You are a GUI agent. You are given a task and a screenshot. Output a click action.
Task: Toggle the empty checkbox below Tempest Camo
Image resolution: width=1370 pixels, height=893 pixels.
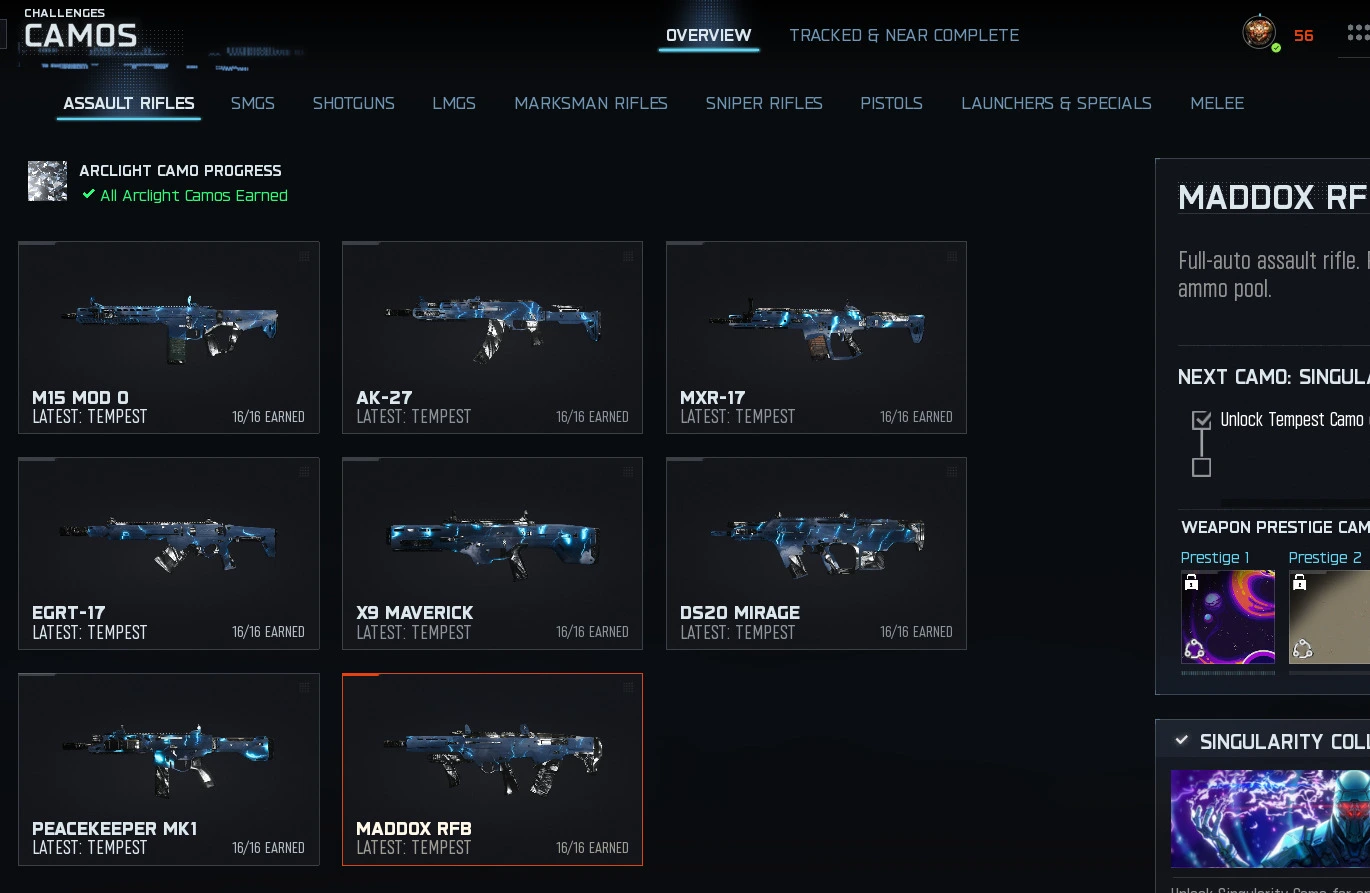pos(1202,467)
